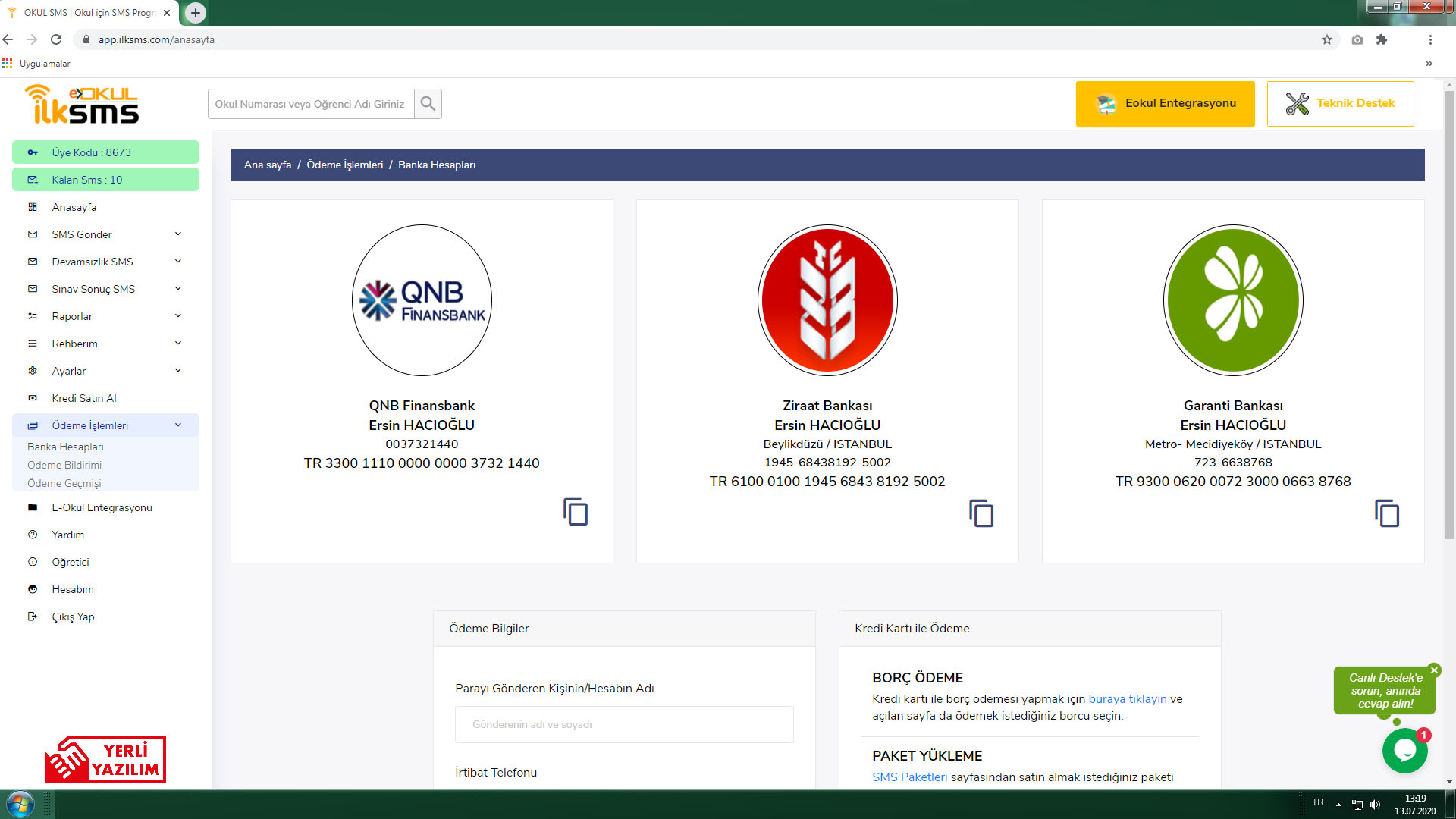Click the ilkSMS eOkul logo
This screenshot has height=819, width=1456.
(82, 104)
